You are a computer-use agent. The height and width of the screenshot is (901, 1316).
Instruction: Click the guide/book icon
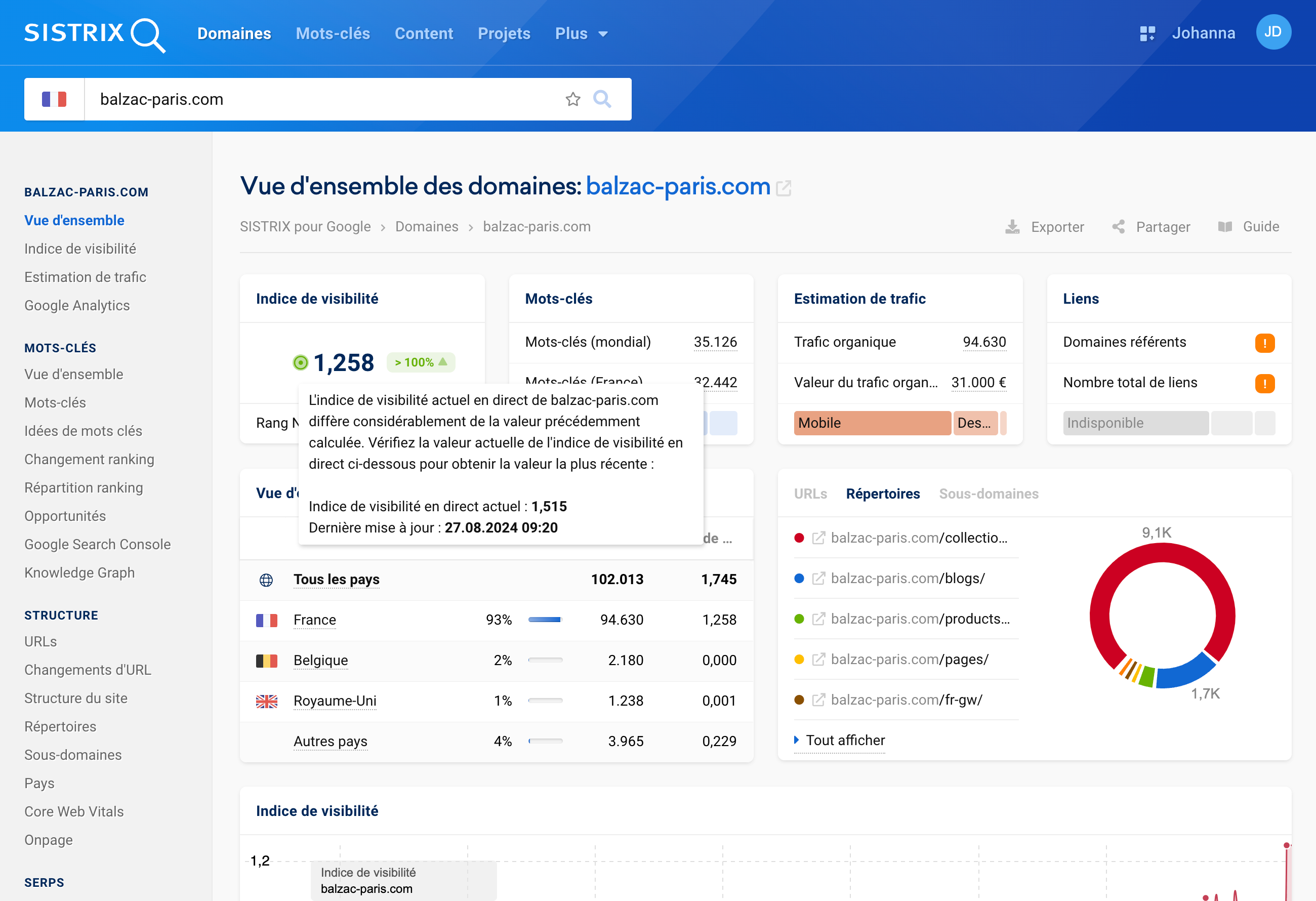coord(1225,227)
